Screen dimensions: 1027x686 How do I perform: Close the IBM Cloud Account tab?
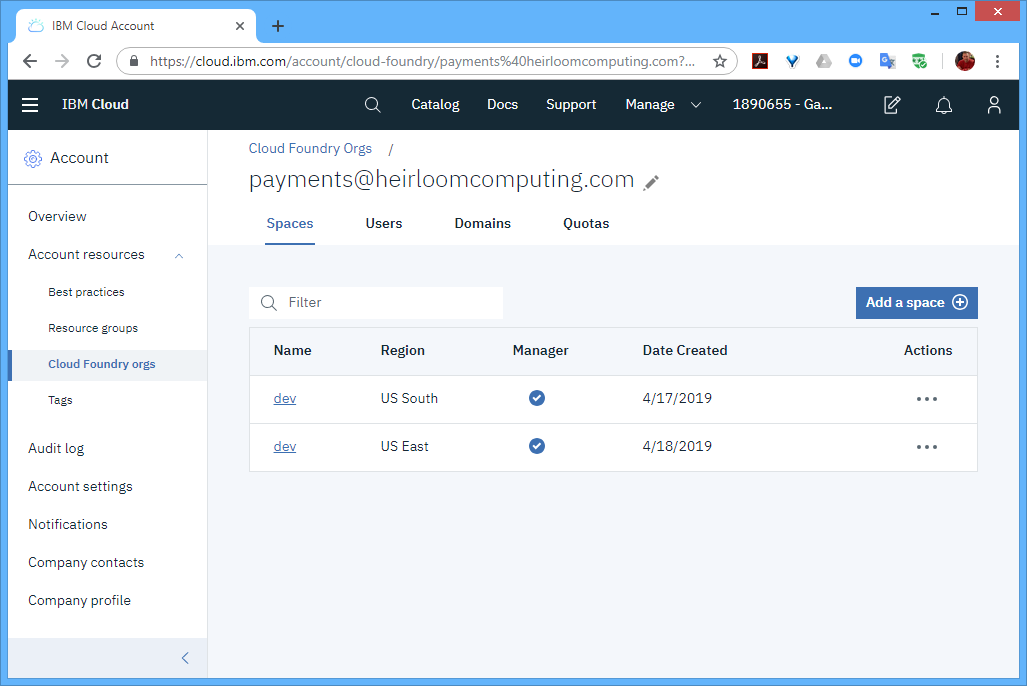point(240,26)
